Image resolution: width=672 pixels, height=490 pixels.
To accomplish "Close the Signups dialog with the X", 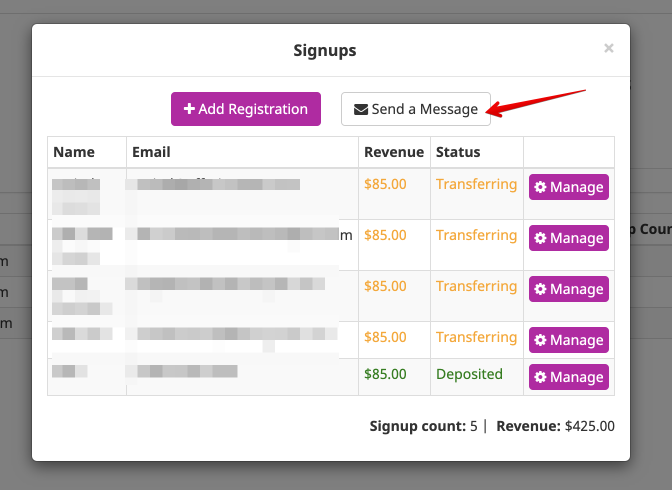I will pos(609,48).
